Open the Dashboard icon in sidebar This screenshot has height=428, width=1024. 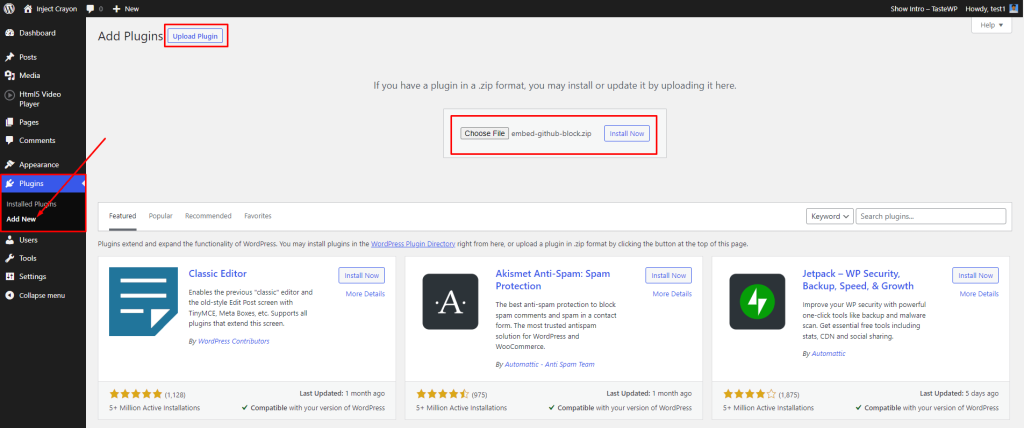pos(10,33)
